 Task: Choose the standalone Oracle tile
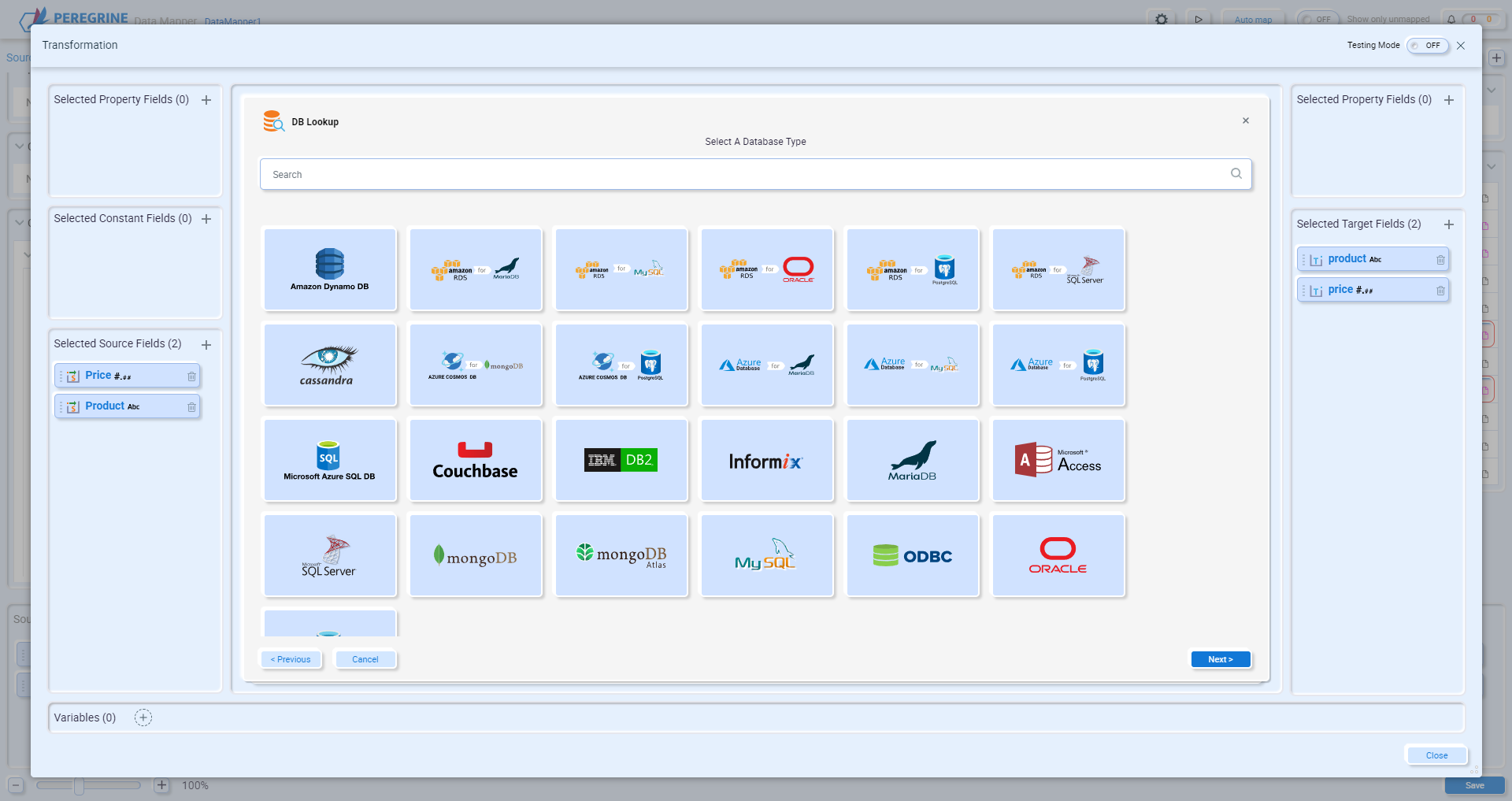click(1058, 555)
